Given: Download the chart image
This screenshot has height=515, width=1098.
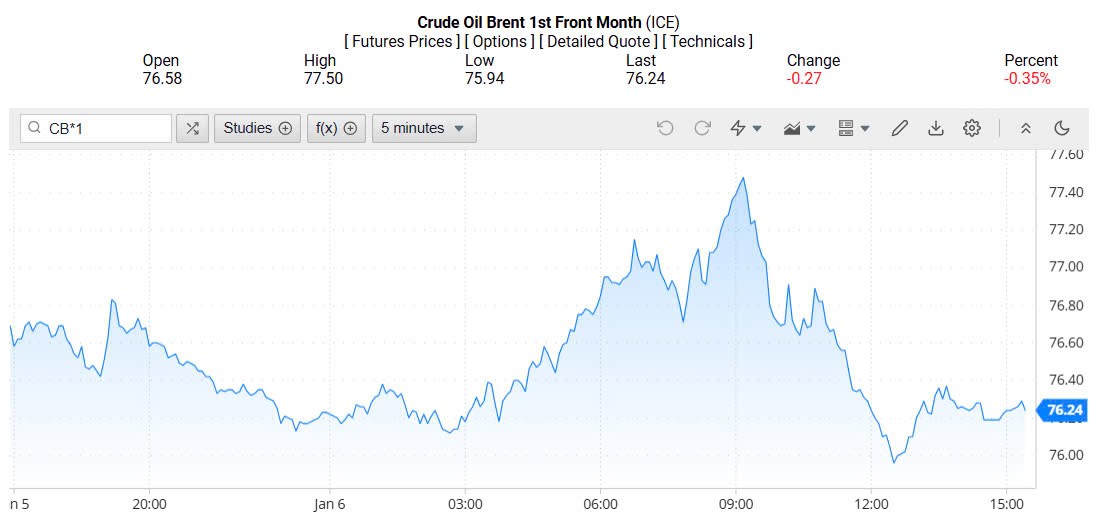Looking at the screenshot, I should coord(936,128).
